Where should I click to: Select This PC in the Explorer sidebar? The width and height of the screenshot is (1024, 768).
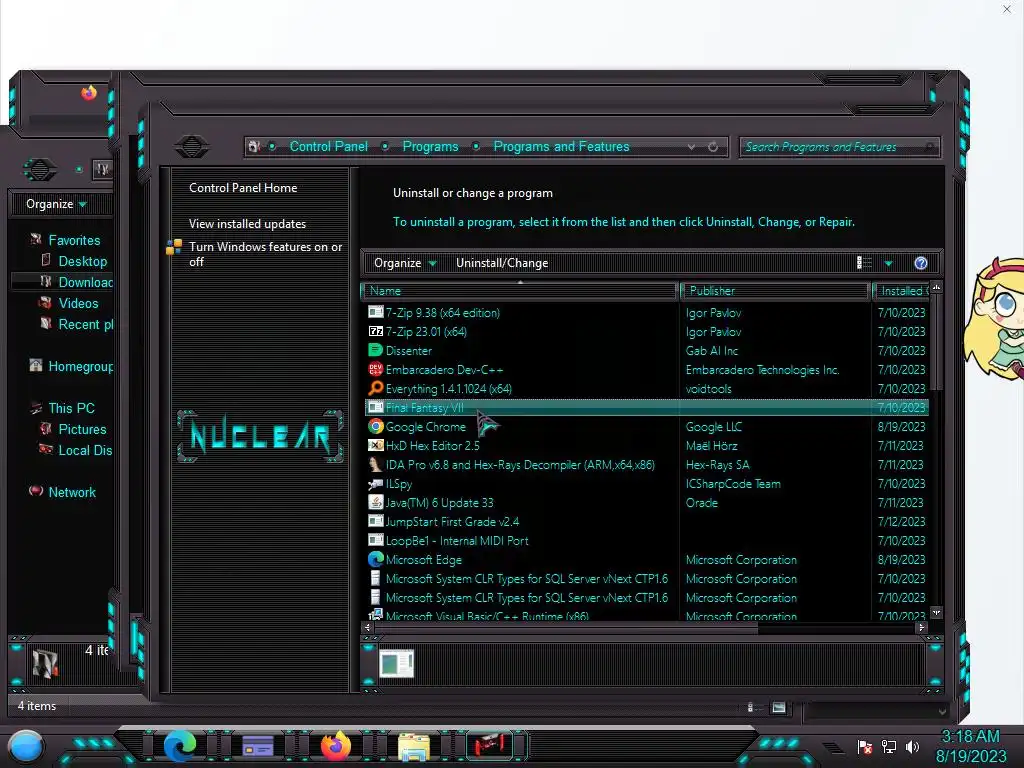(71, 408)
